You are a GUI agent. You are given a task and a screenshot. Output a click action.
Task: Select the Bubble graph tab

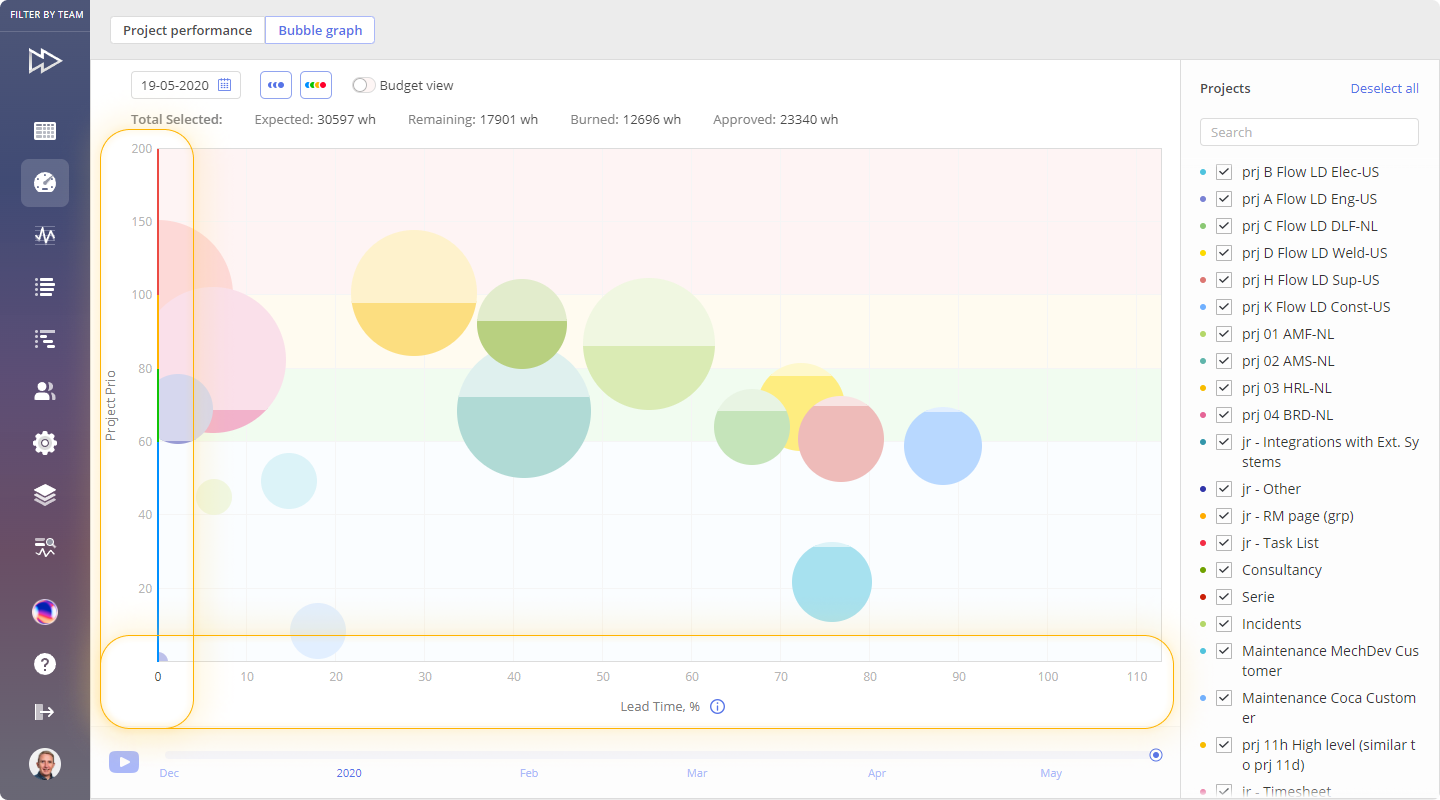click(320, 30)
